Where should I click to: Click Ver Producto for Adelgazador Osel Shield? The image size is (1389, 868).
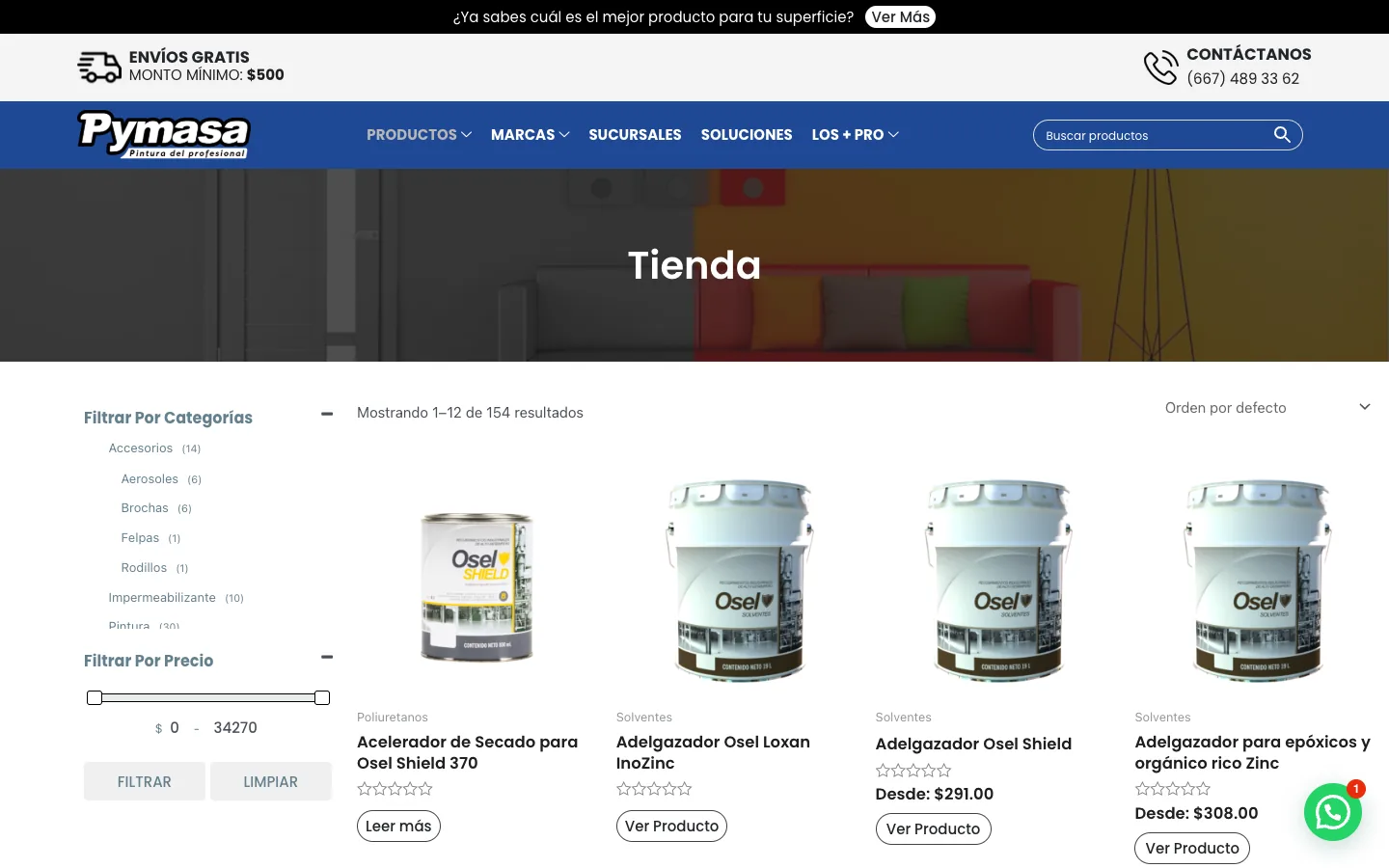click(933, 828)
